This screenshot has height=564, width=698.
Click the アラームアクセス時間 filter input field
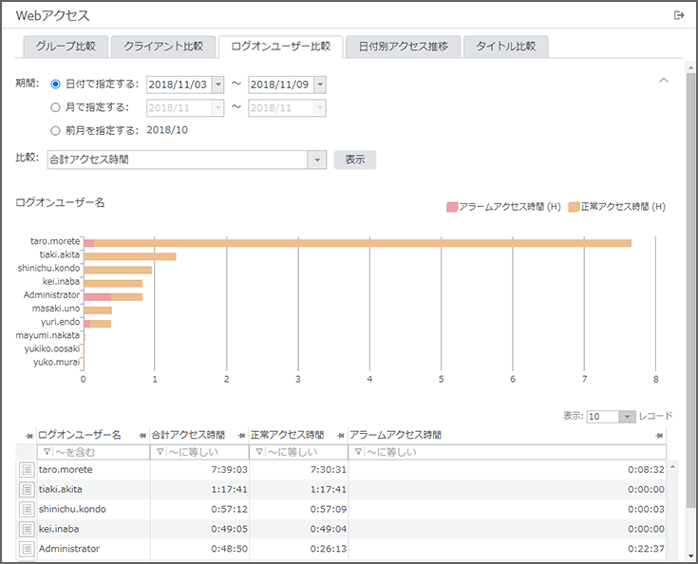point(512,453)
